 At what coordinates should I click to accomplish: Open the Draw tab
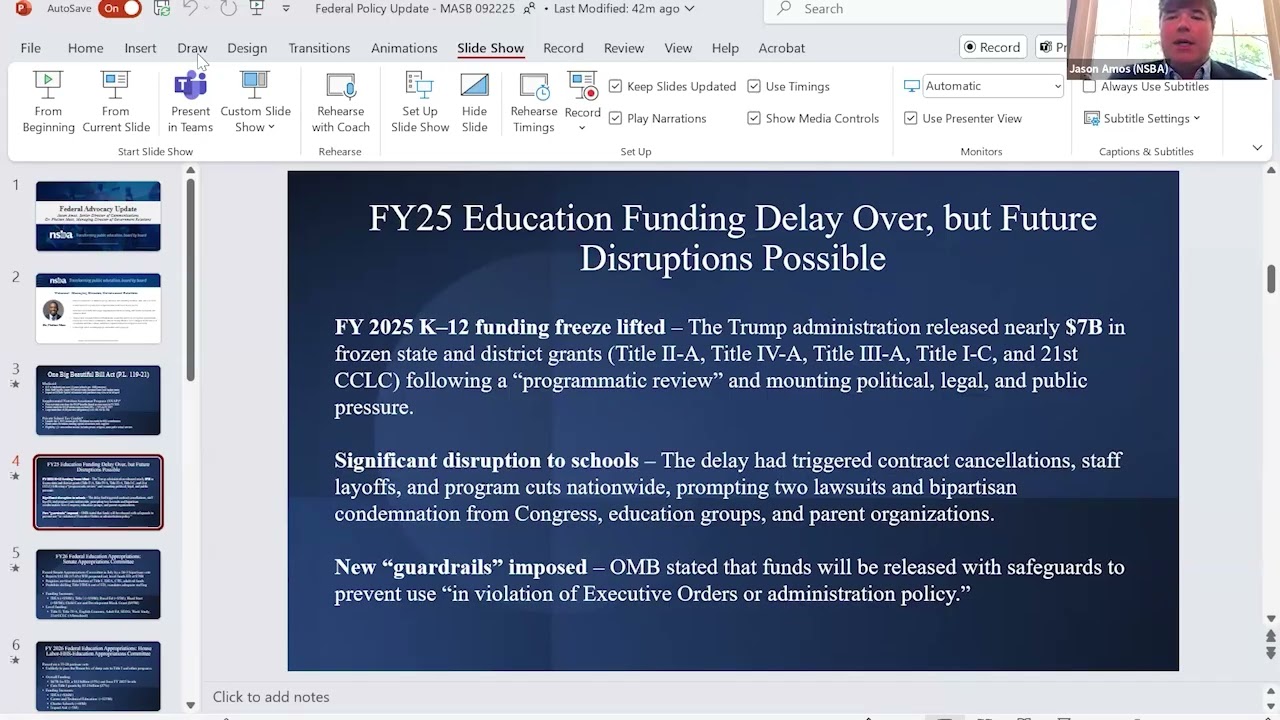[x=192, y=48]
